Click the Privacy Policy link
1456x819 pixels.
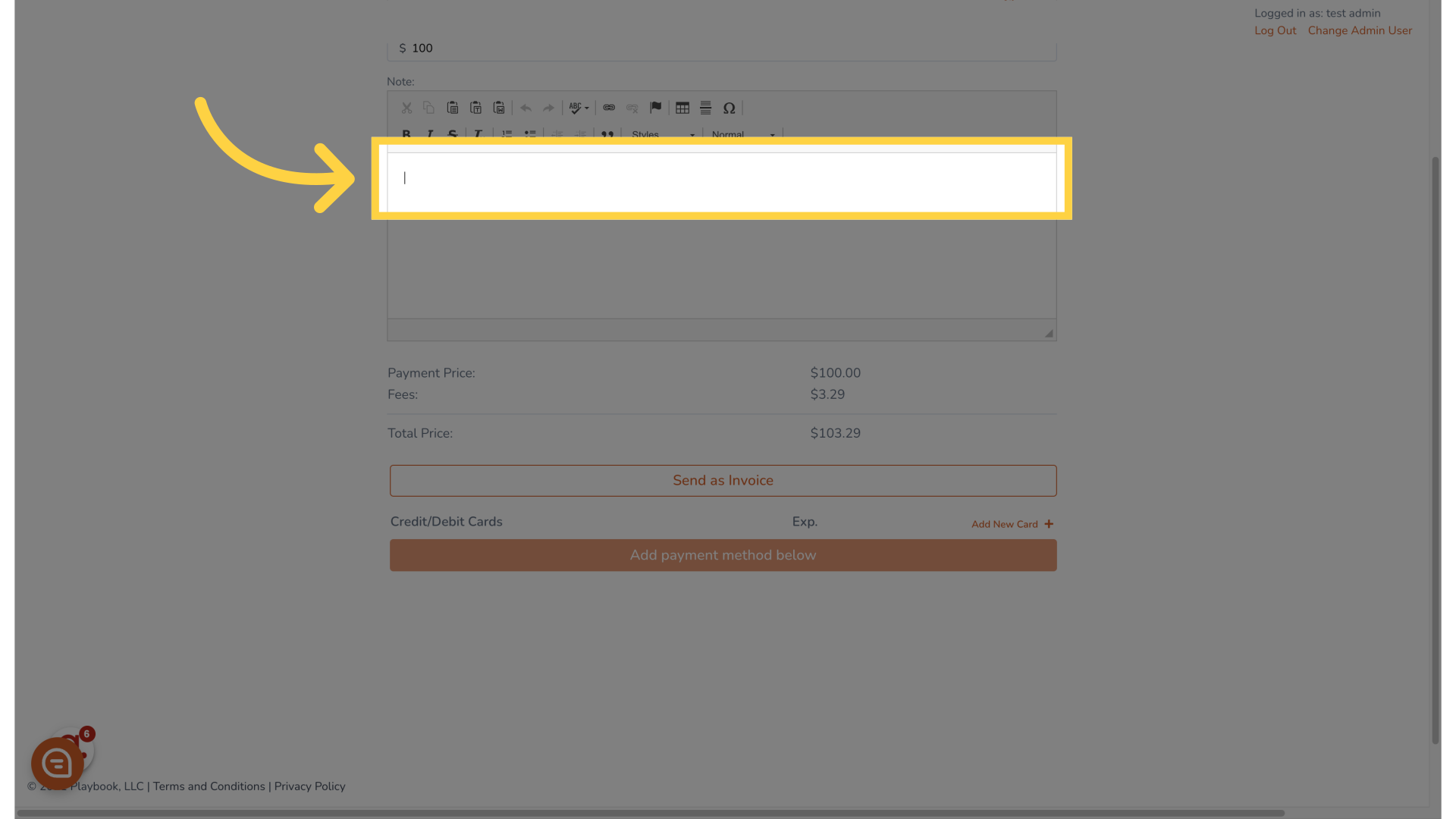click(x=309, y=786)
